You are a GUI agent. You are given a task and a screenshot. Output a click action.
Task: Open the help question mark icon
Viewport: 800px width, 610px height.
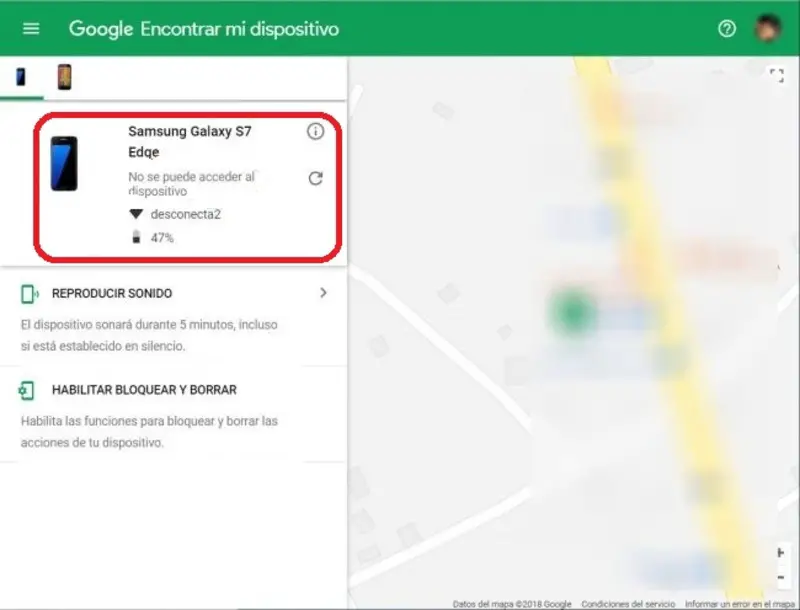(x=727, y=29)
